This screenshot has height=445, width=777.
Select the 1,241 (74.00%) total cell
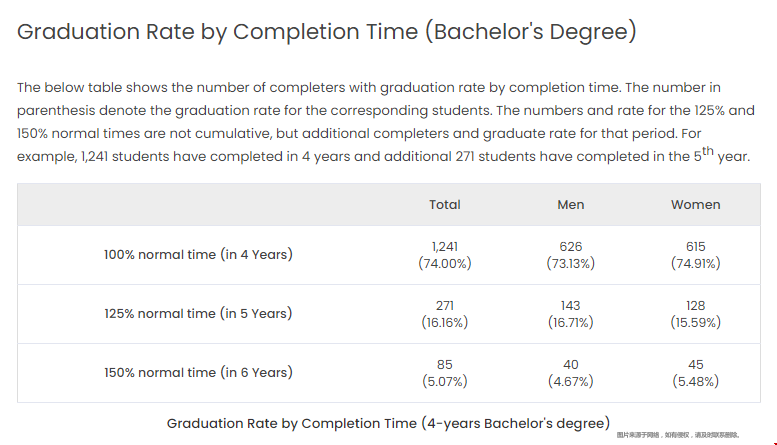(445, 255)
